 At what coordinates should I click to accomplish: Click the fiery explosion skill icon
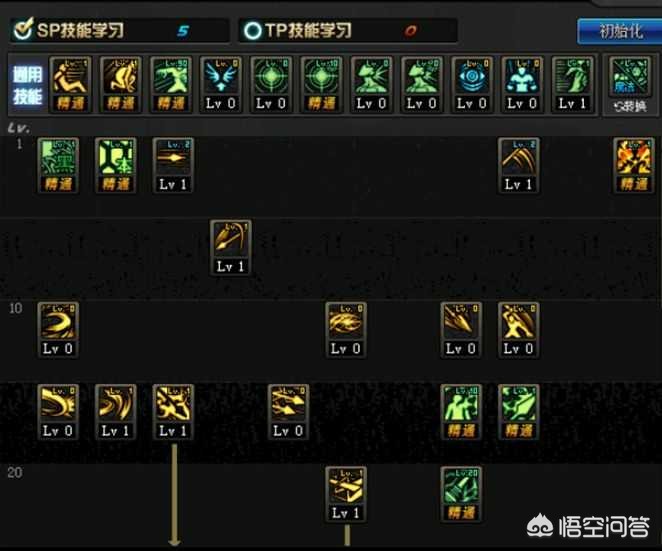click(x=633, y=165)
